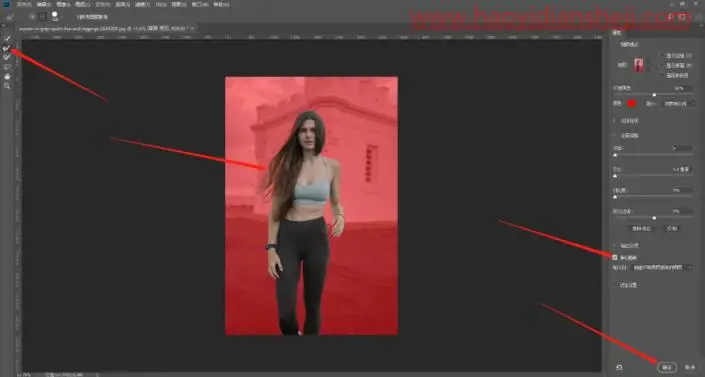Select the Zoom magnifier tool
Screen dimensions: 705x377
pos(7,86)
